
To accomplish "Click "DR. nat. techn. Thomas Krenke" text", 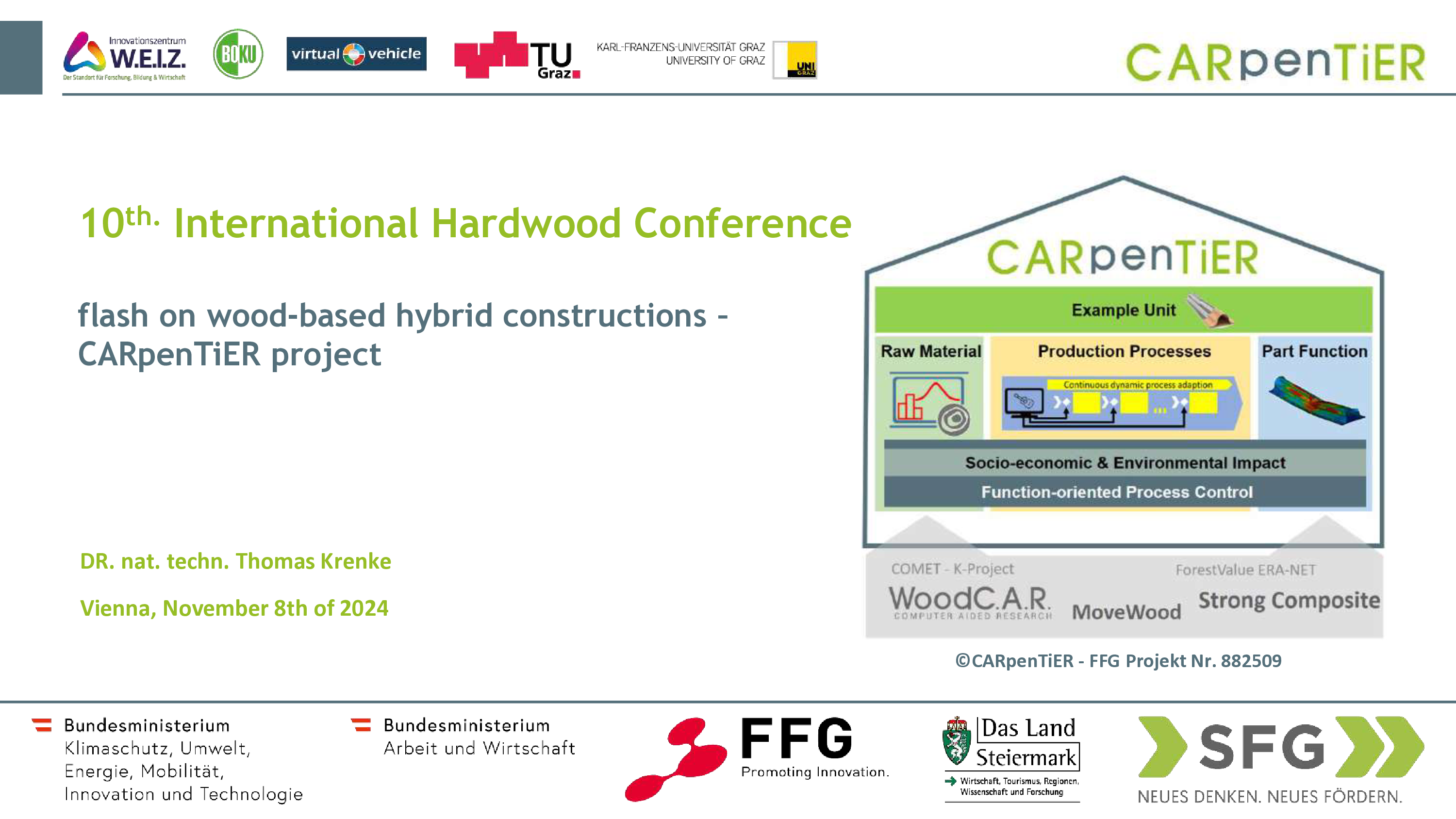I will [236, 561].
